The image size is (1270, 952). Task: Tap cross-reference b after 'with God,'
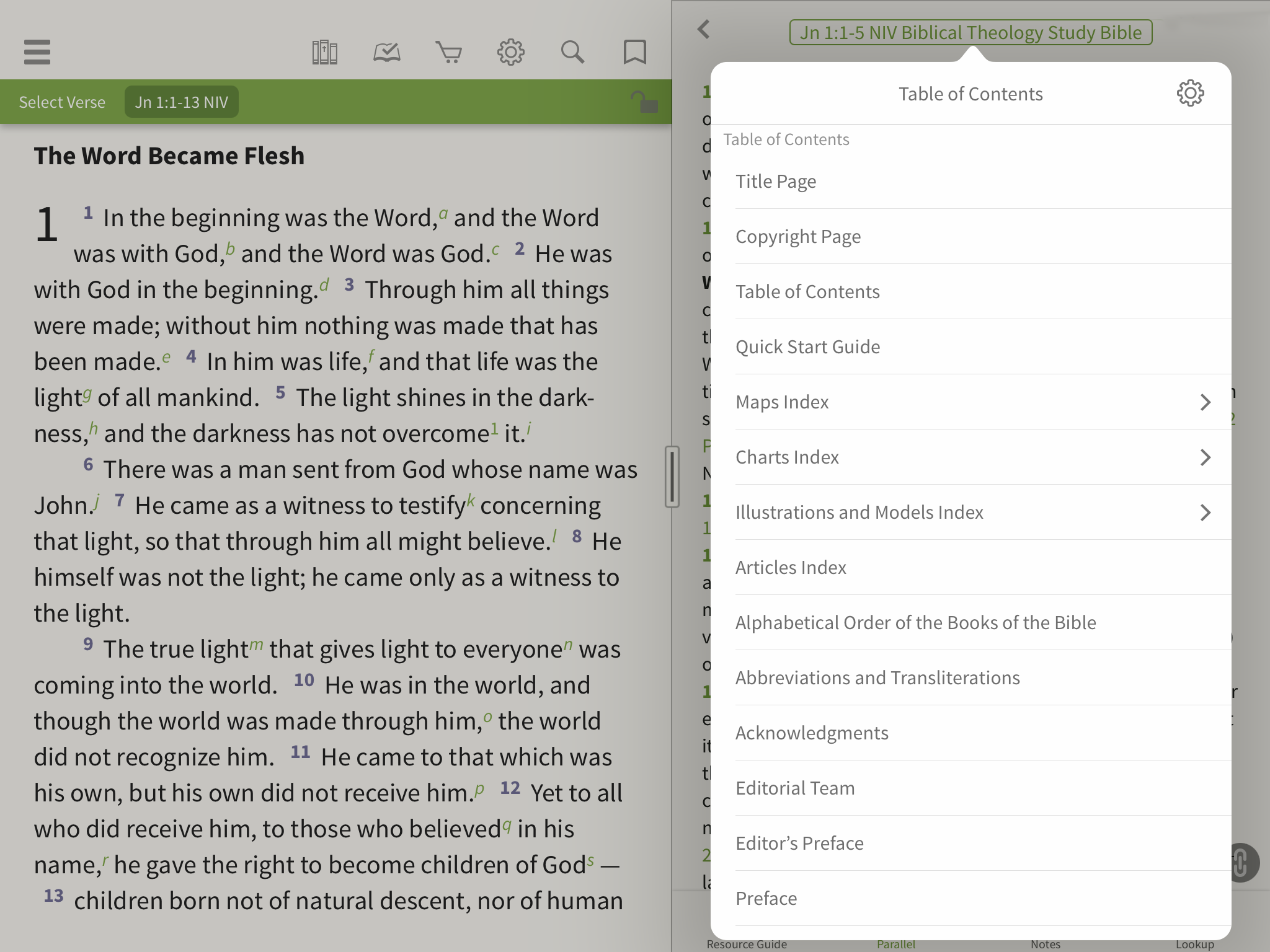click(230, 249)
